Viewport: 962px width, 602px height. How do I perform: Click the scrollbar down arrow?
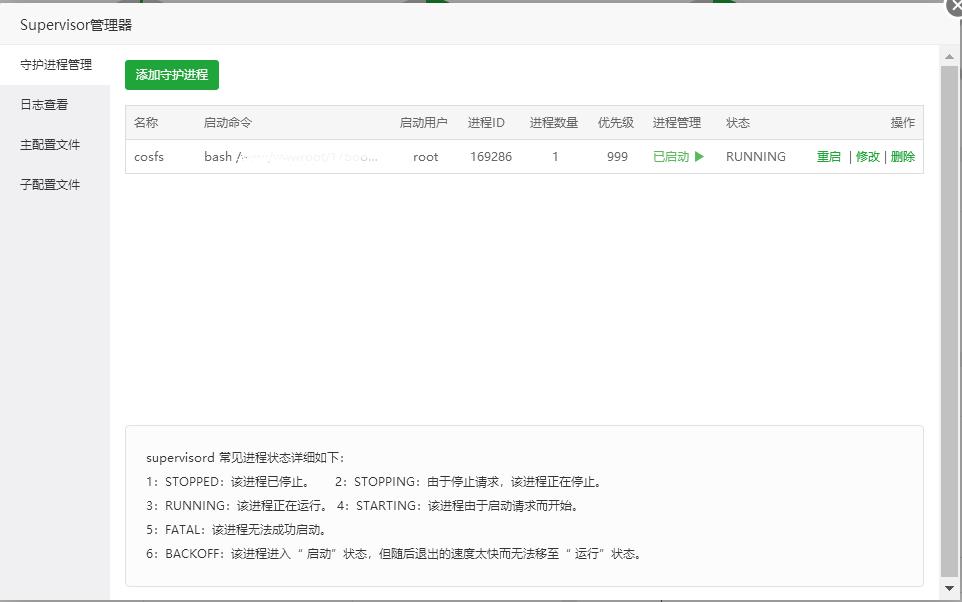point(950,588)
